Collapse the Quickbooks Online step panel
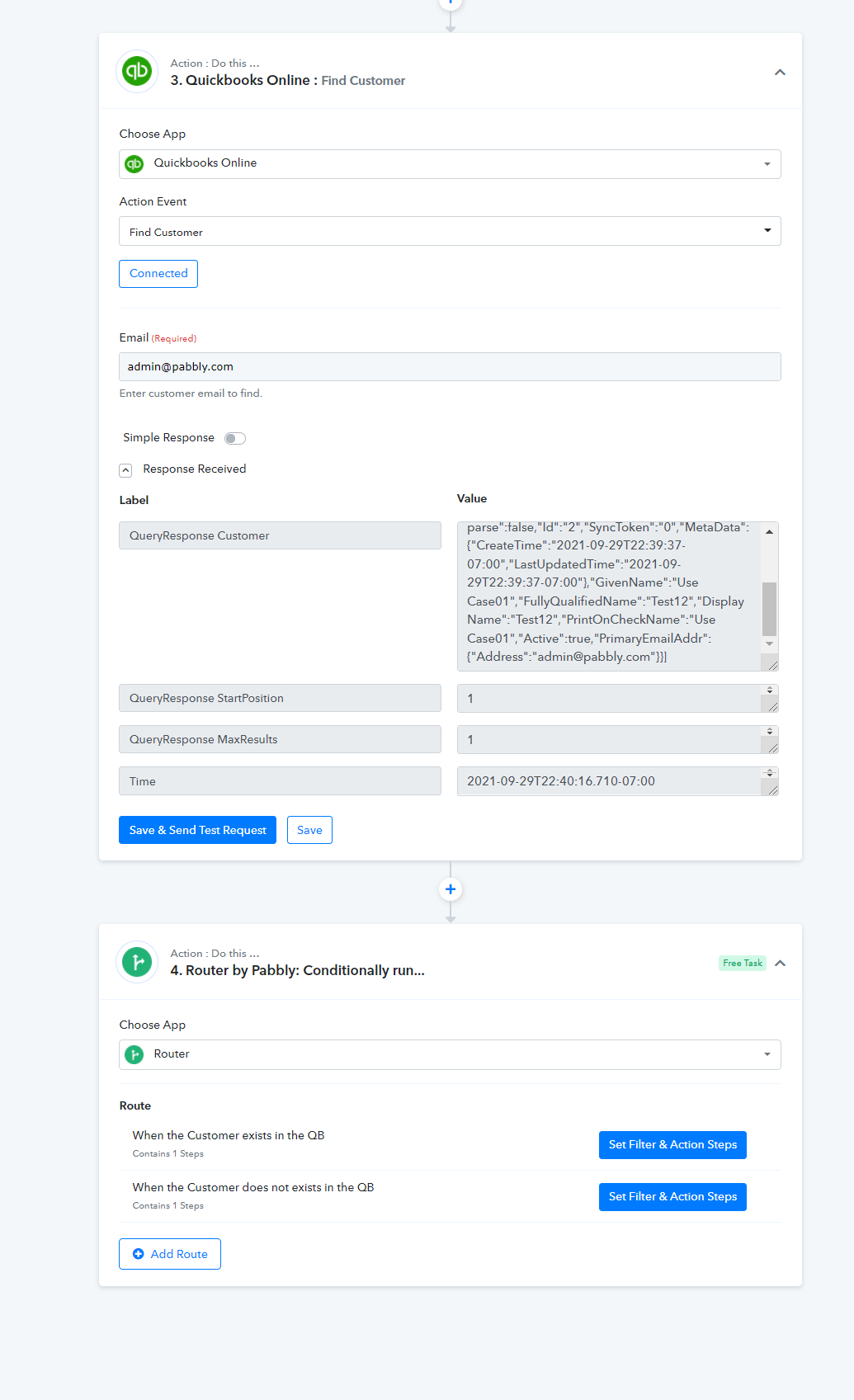854x1400 pixels. (x=780, y=73)
